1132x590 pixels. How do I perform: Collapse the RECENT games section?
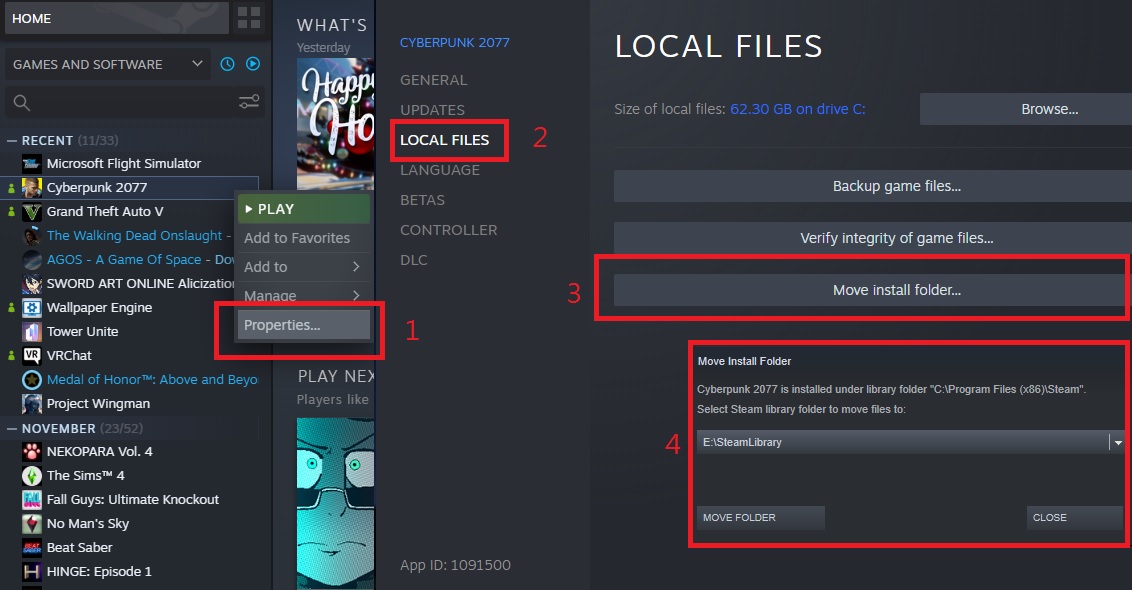[x=12, y=140]
